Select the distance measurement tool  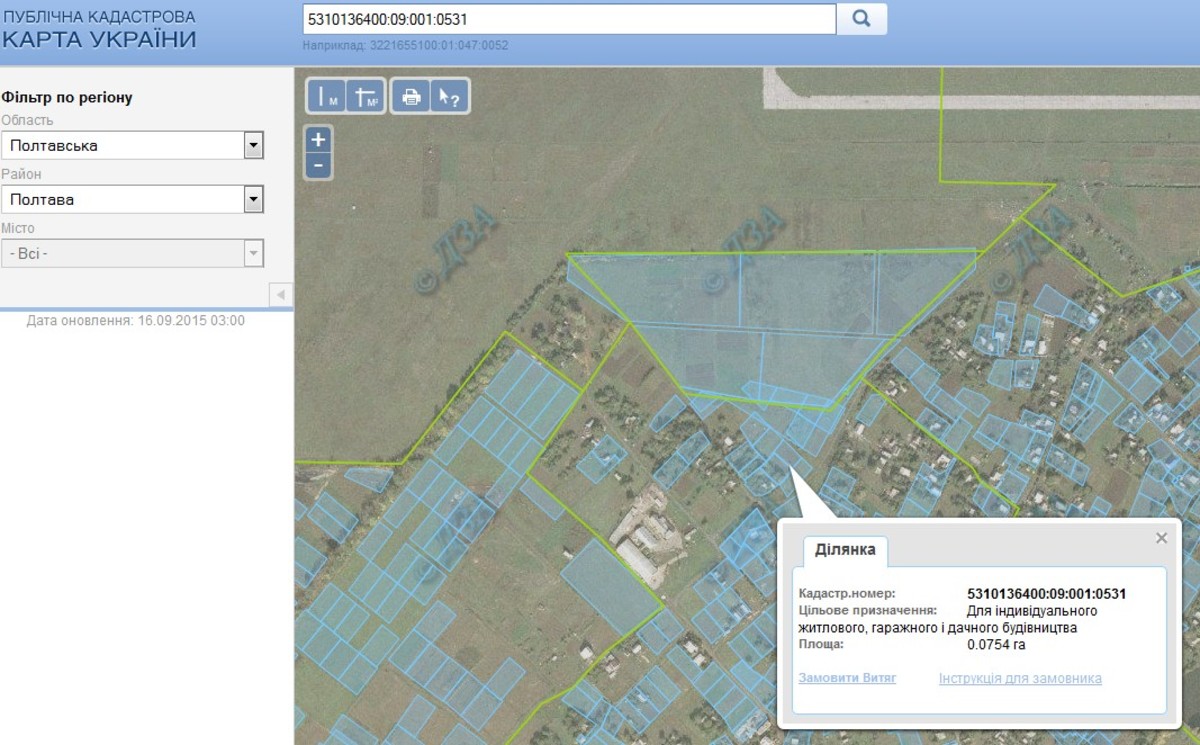coord(326,96)
